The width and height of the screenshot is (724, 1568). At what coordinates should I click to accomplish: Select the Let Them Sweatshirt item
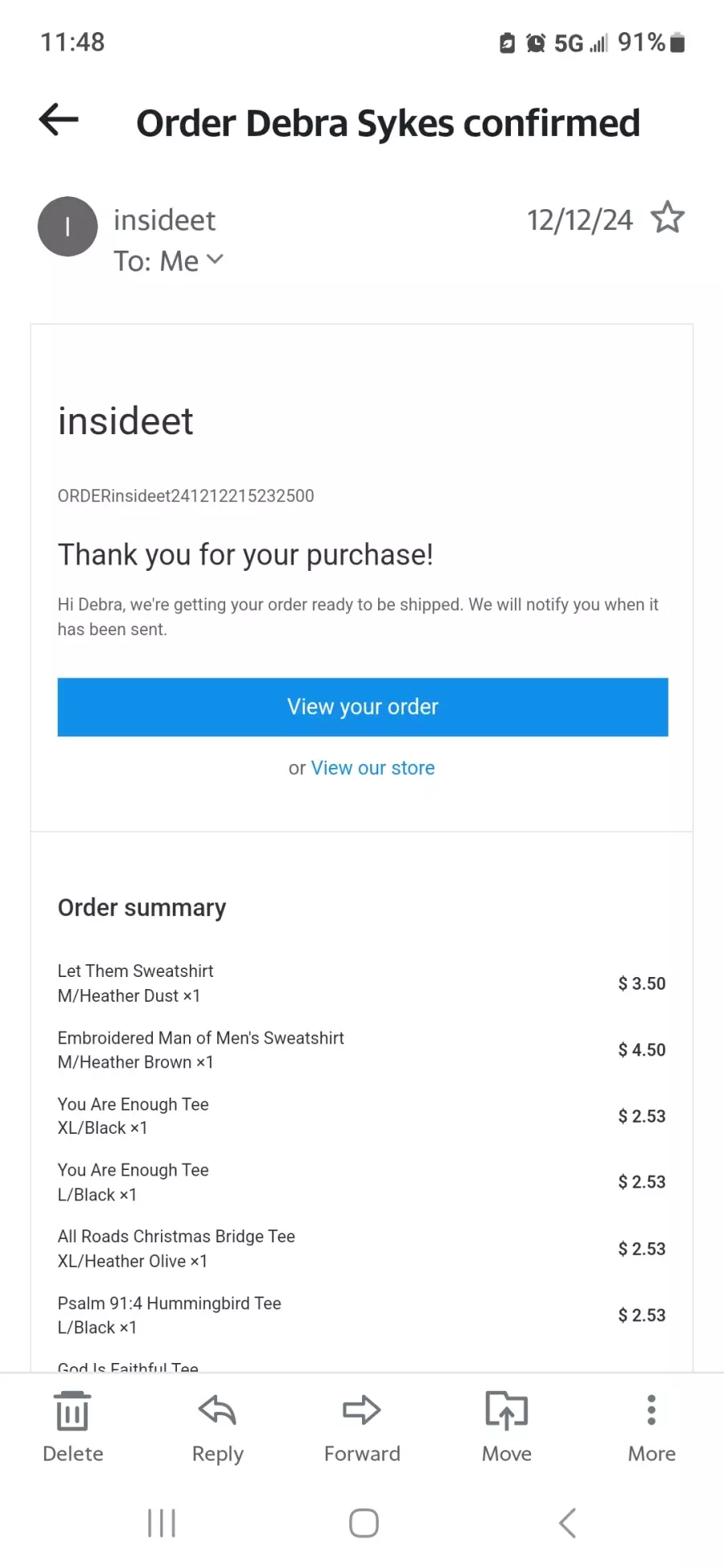(x=135, y=971)
